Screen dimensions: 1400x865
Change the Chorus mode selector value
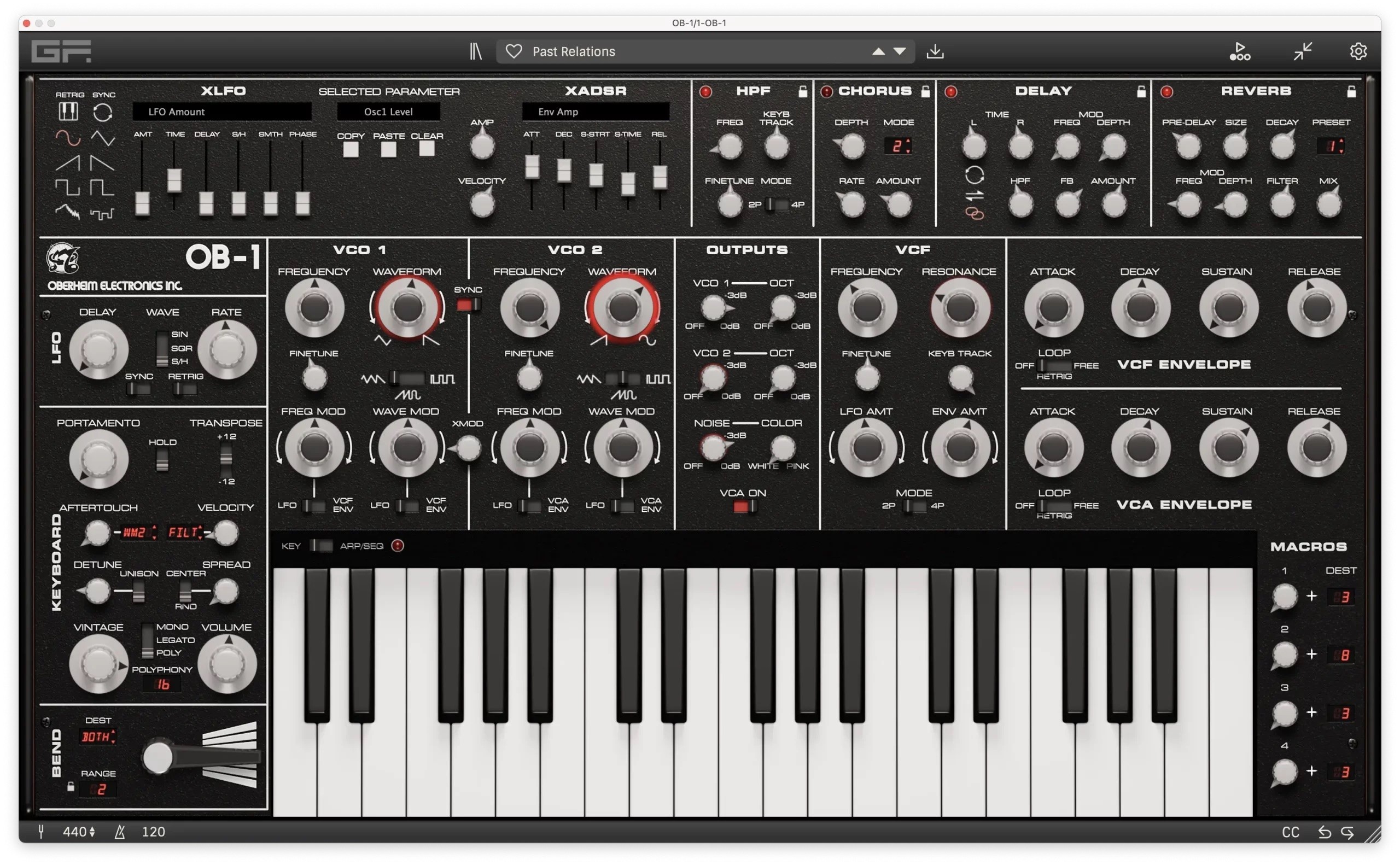pos(899,146)
